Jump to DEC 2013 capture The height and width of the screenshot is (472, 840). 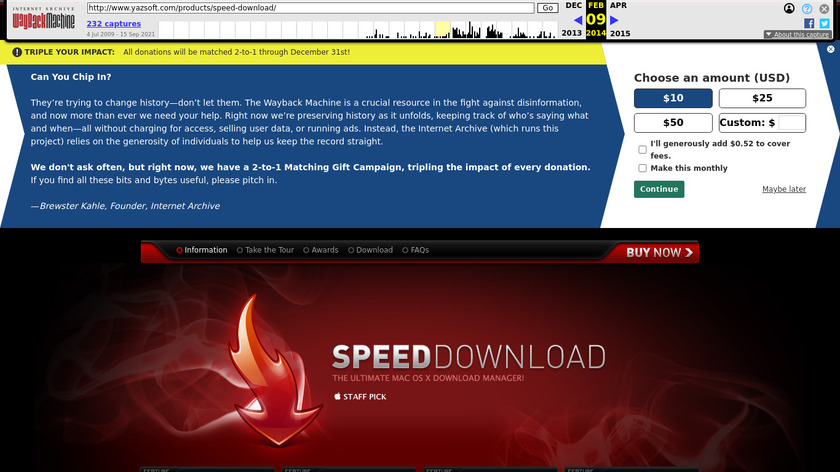pos(573,5)
